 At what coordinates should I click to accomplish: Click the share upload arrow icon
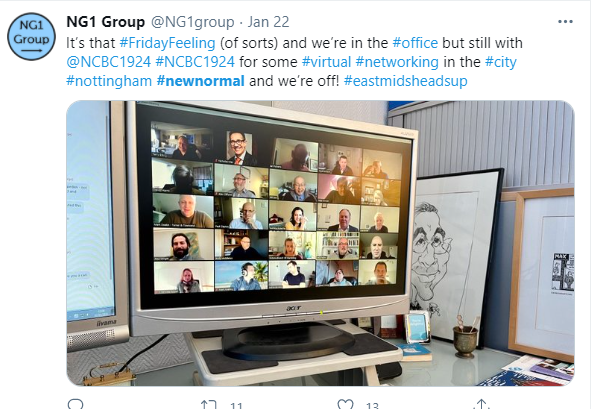pyautogui.click(x=481, y=404)
